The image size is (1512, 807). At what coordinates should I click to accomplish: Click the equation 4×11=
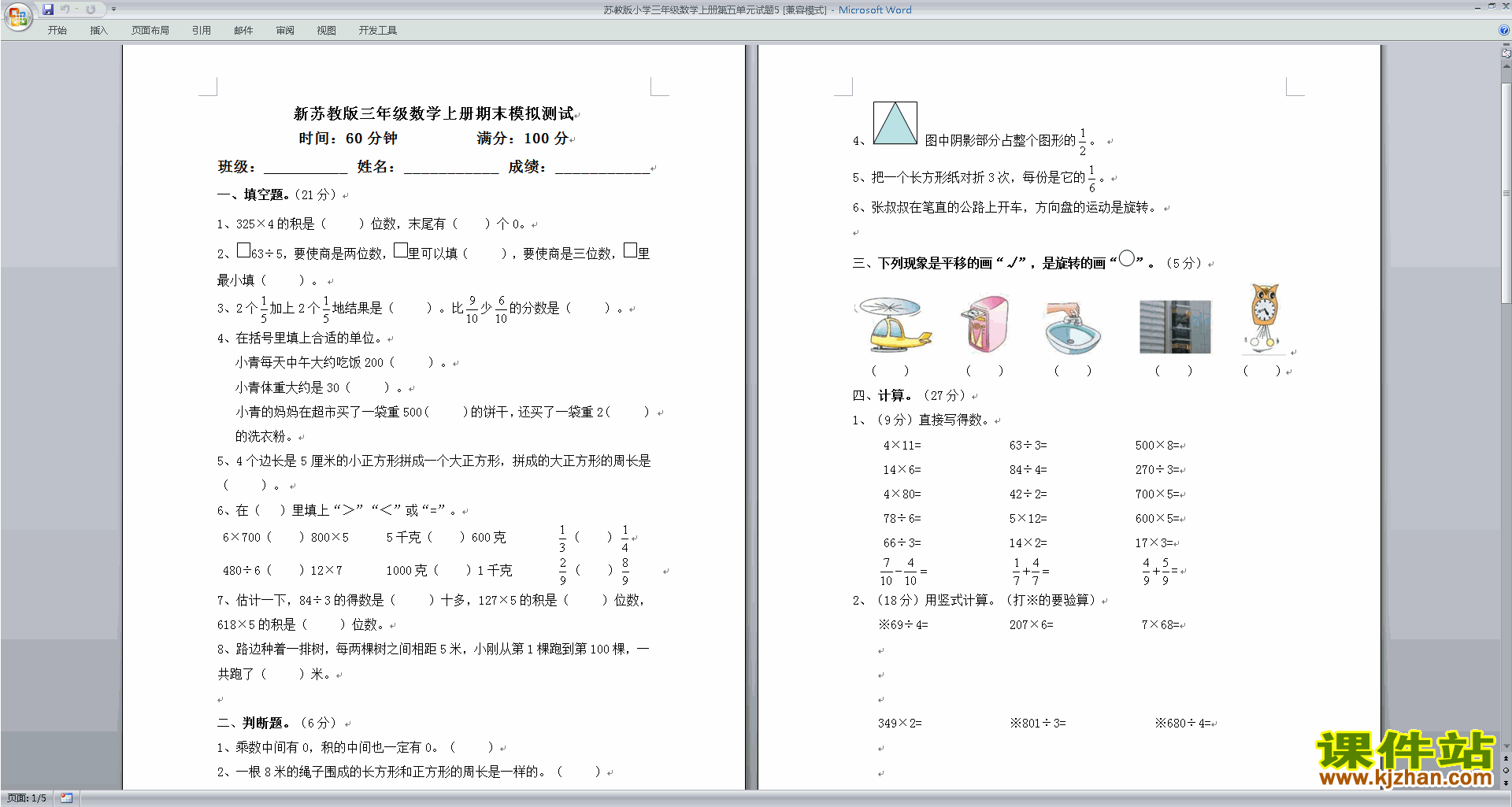pos(902,446)
